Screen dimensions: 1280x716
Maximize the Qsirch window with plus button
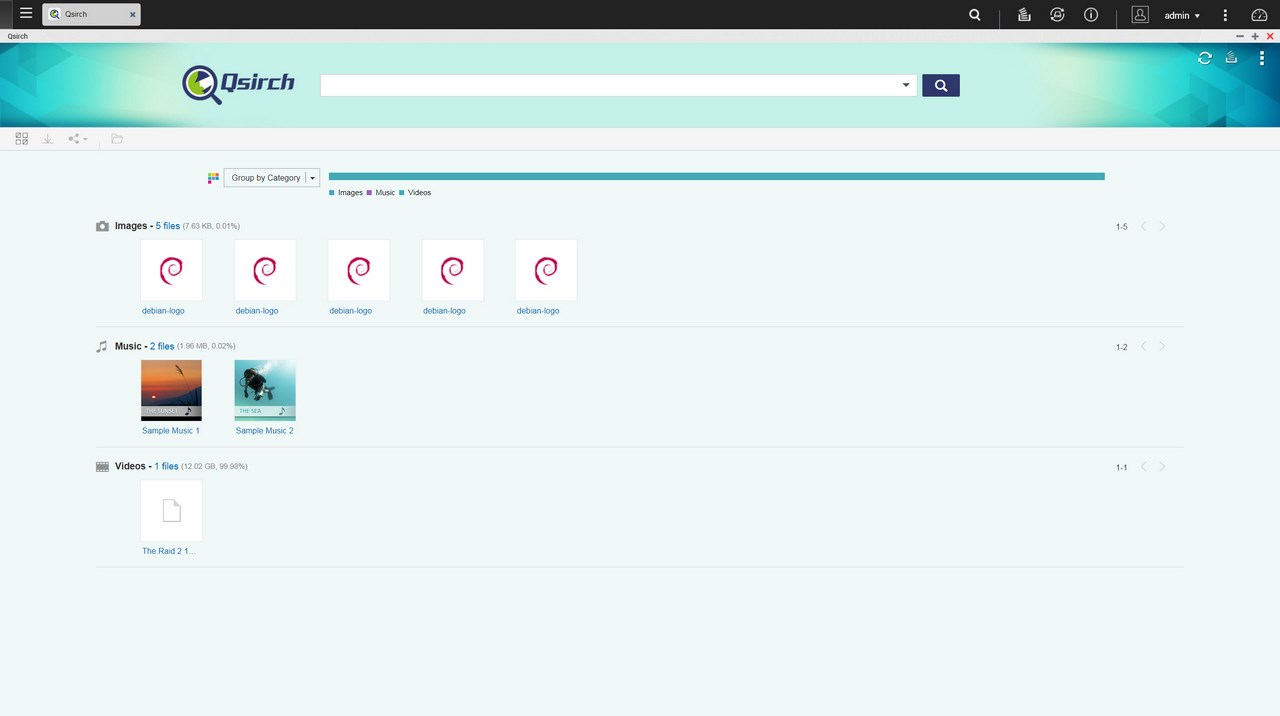1255,36
